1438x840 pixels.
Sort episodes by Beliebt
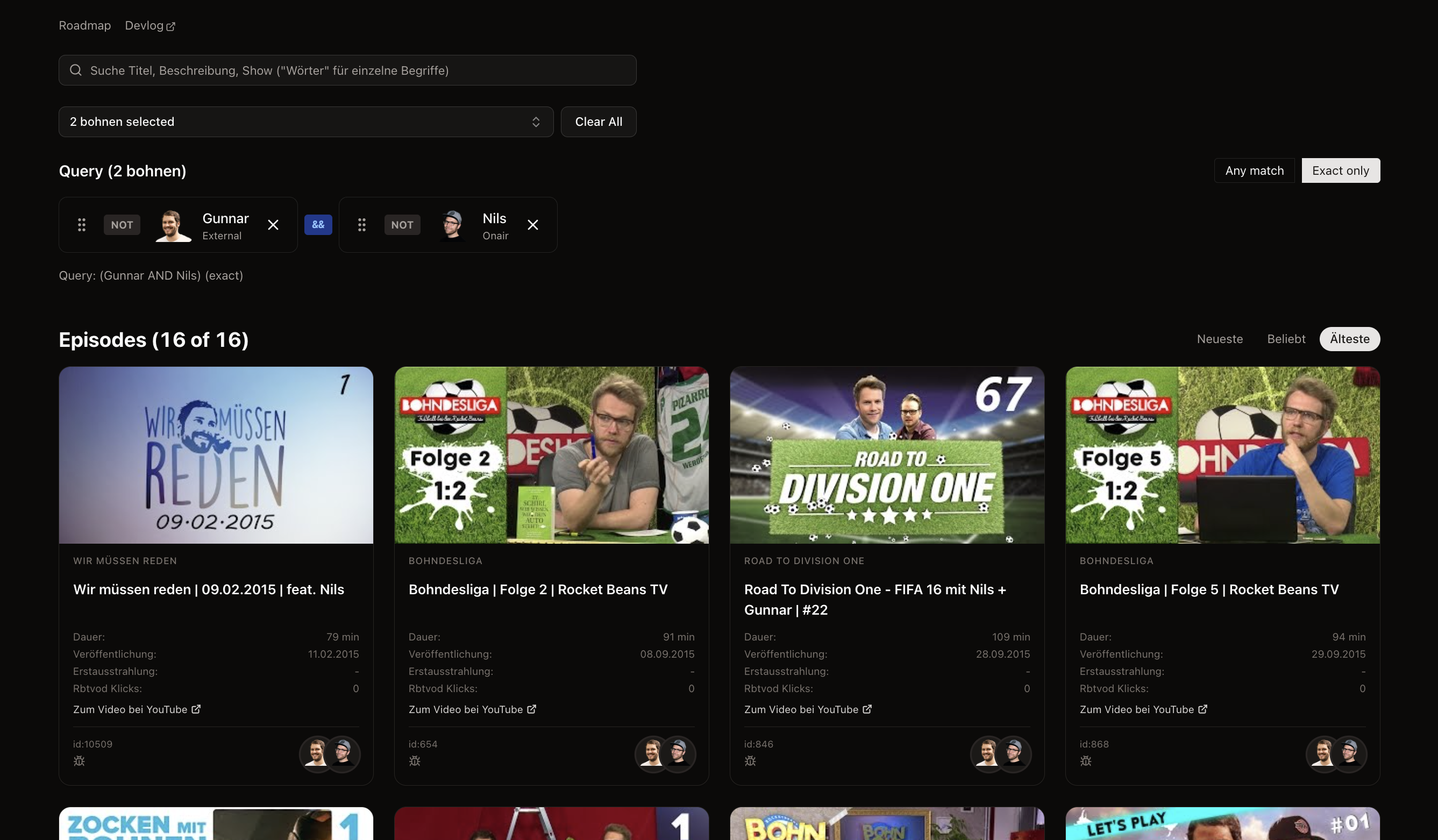coord(1286,339)
